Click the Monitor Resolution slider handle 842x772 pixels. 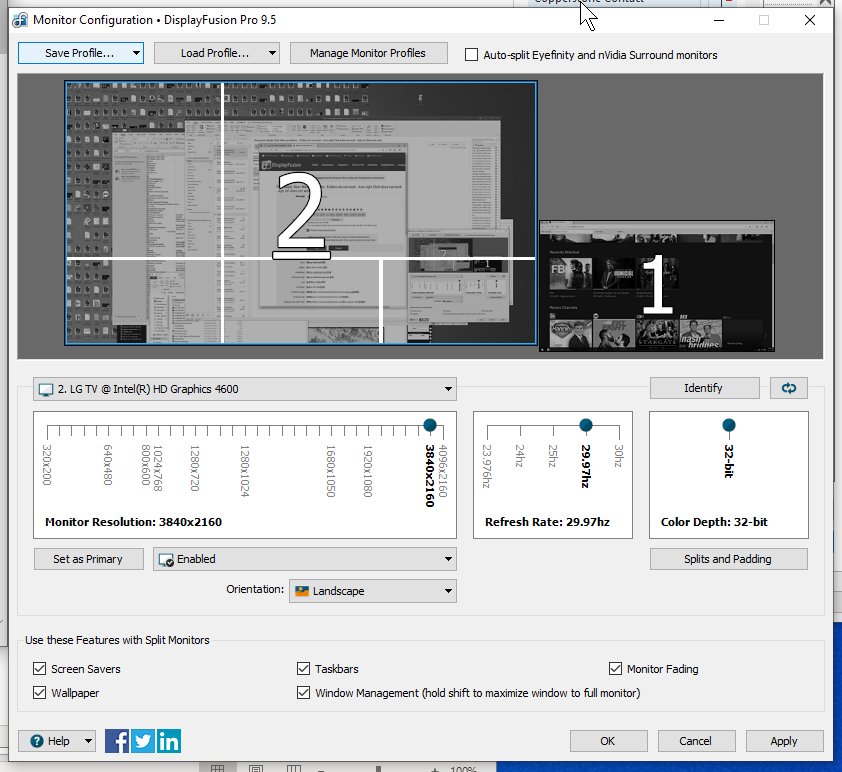(x=430, y=425)
